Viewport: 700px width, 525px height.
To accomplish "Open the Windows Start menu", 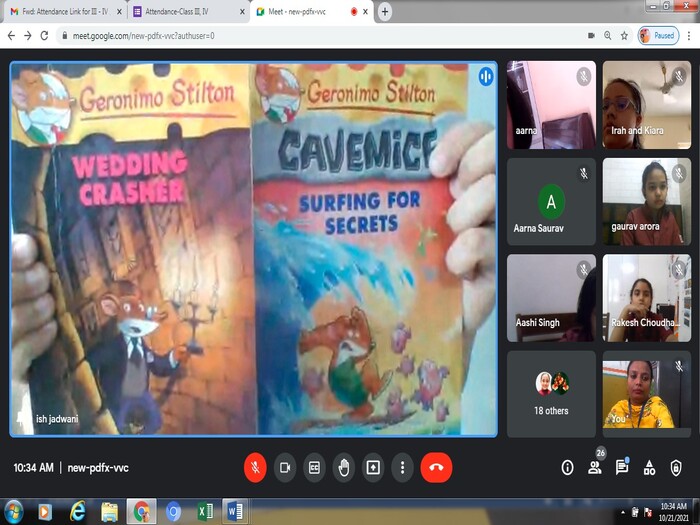I will (x=13, y=512).
